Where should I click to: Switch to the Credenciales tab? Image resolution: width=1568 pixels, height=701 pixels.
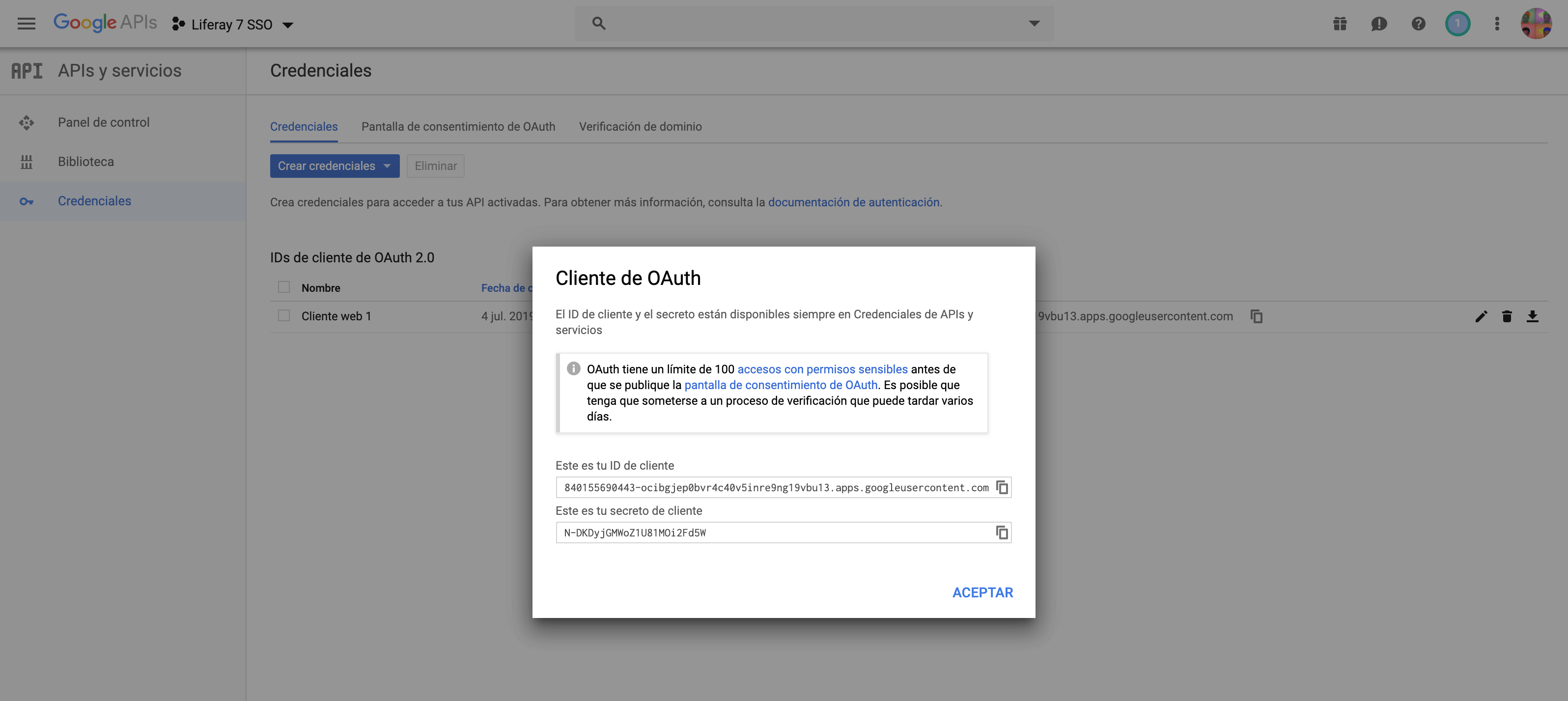[x=304, y=127]
